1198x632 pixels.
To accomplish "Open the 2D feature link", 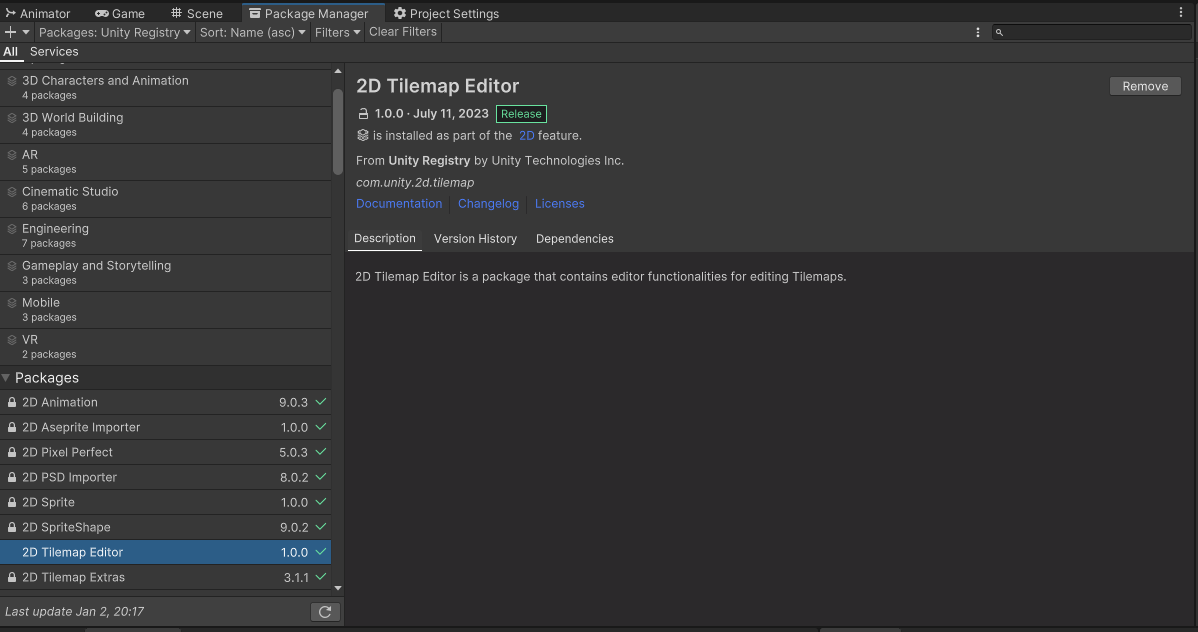I will [x=526, y=135].
